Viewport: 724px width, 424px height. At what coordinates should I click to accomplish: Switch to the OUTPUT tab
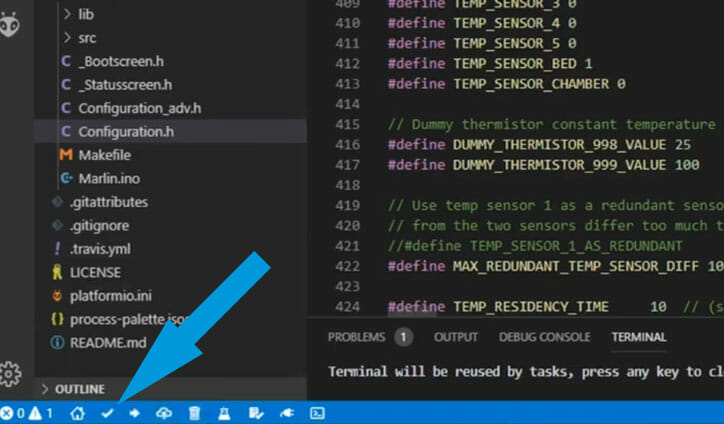click(x=456, y=337)
